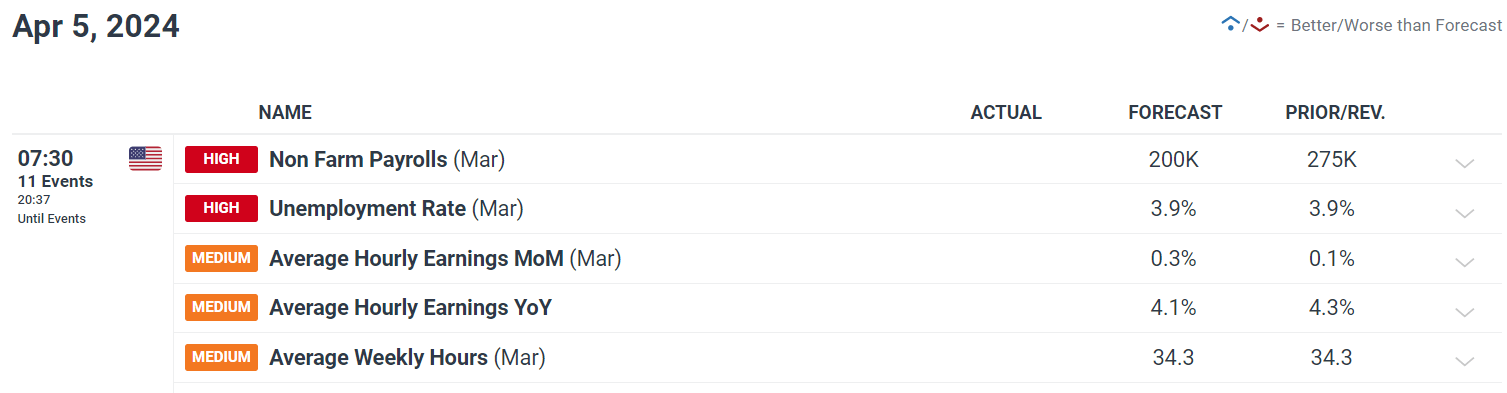Click the 11 Events label under 07:30
Image resolution: width=1507 pixels, height=393 pixels.
[x=55, y=182]
